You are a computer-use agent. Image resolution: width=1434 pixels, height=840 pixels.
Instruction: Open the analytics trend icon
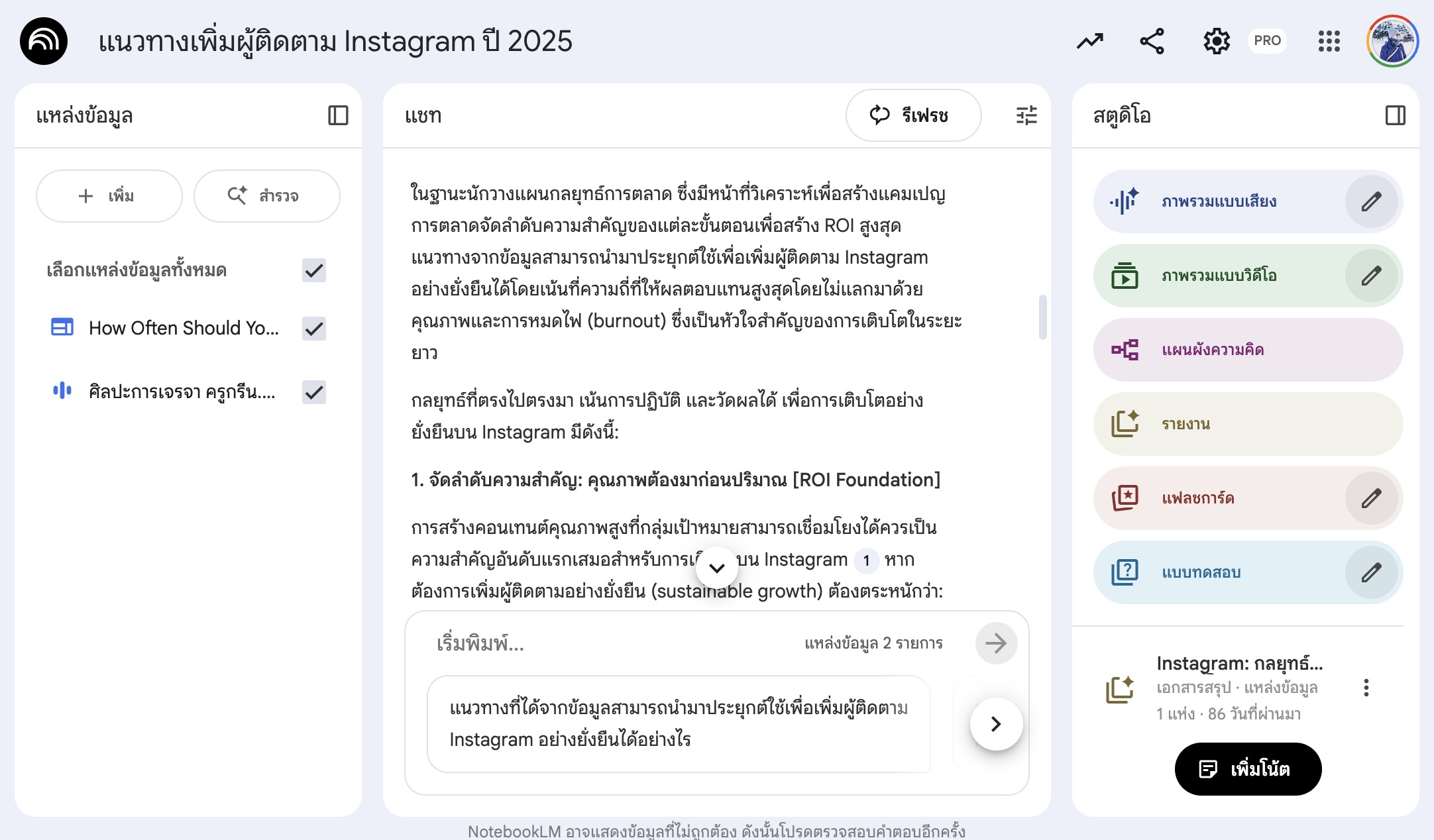coord(1089,41)
